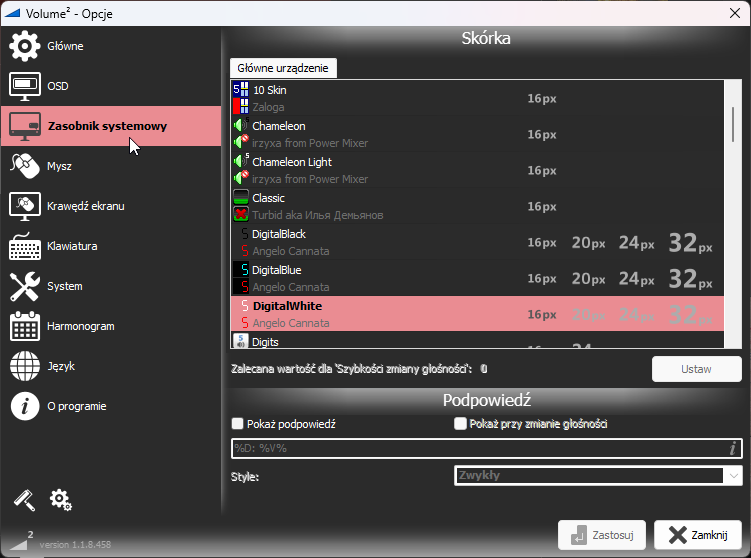This screenshot has height=558, width=751.
Task: Click the Ustaw button
Action: (696, 369)
